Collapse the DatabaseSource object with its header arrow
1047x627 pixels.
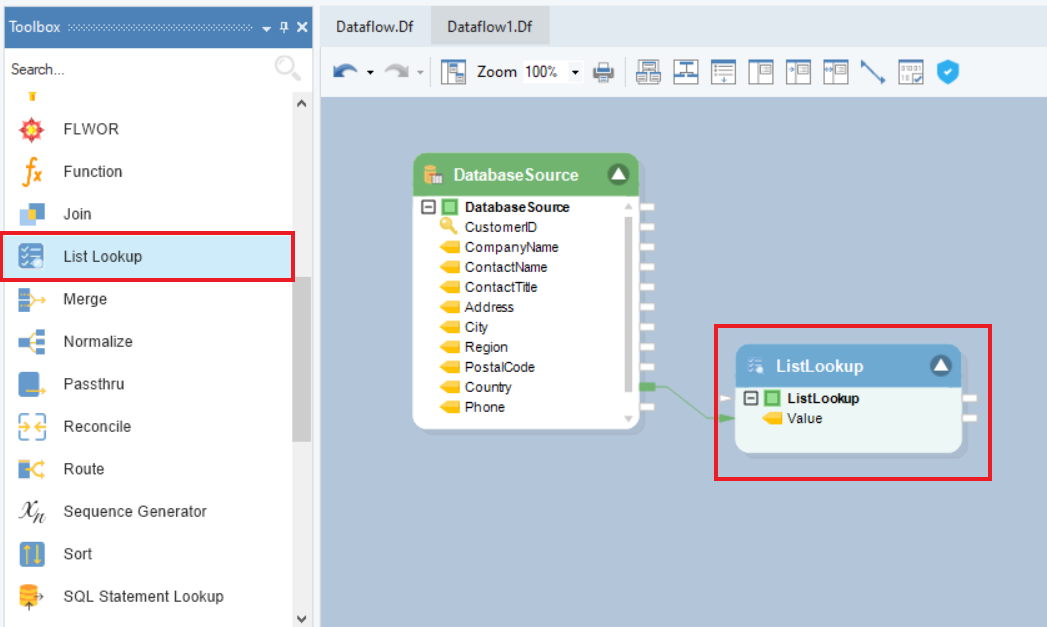[618, 175]
